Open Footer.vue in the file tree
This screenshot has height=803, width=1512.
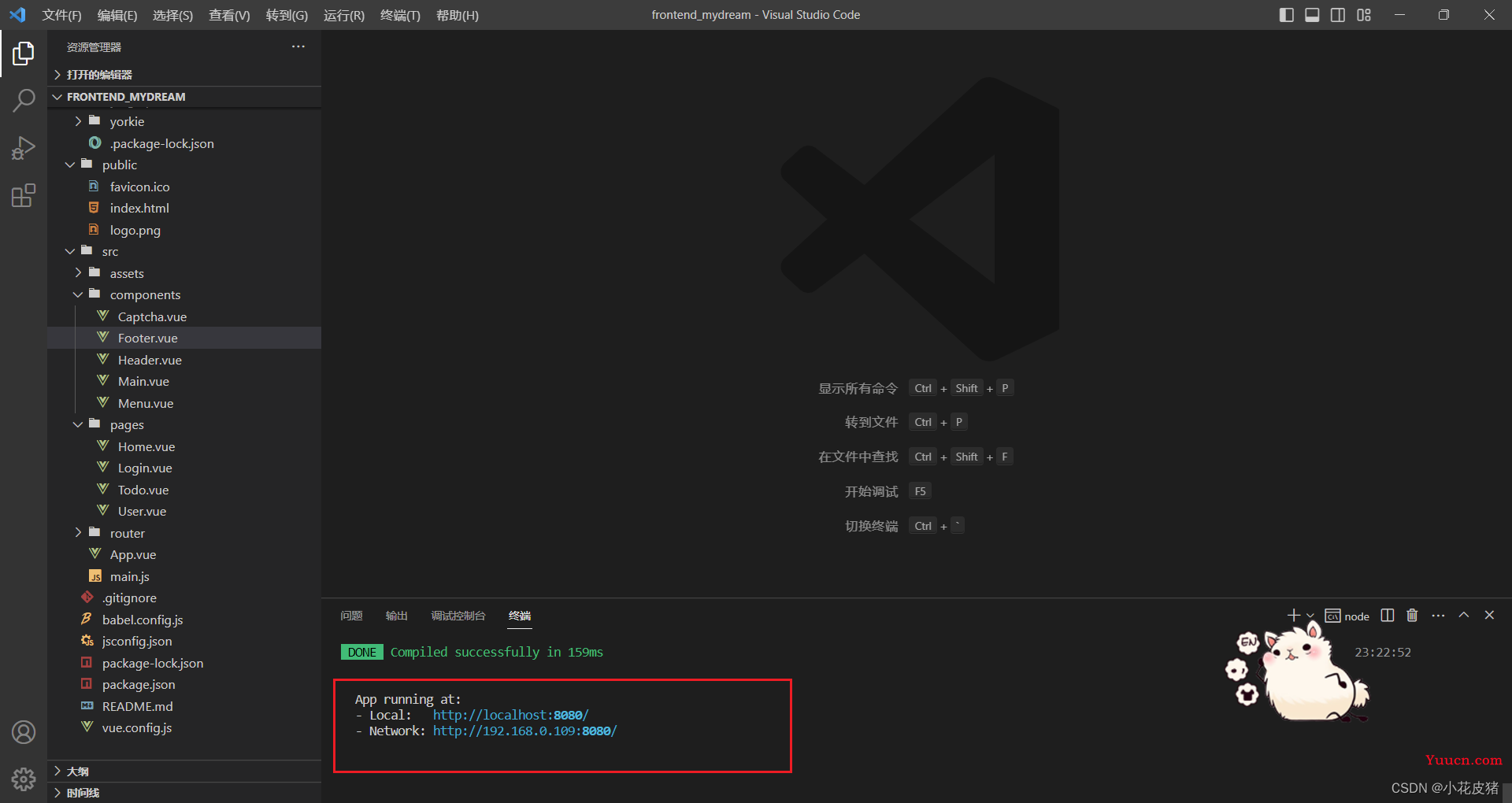[184, 338]
